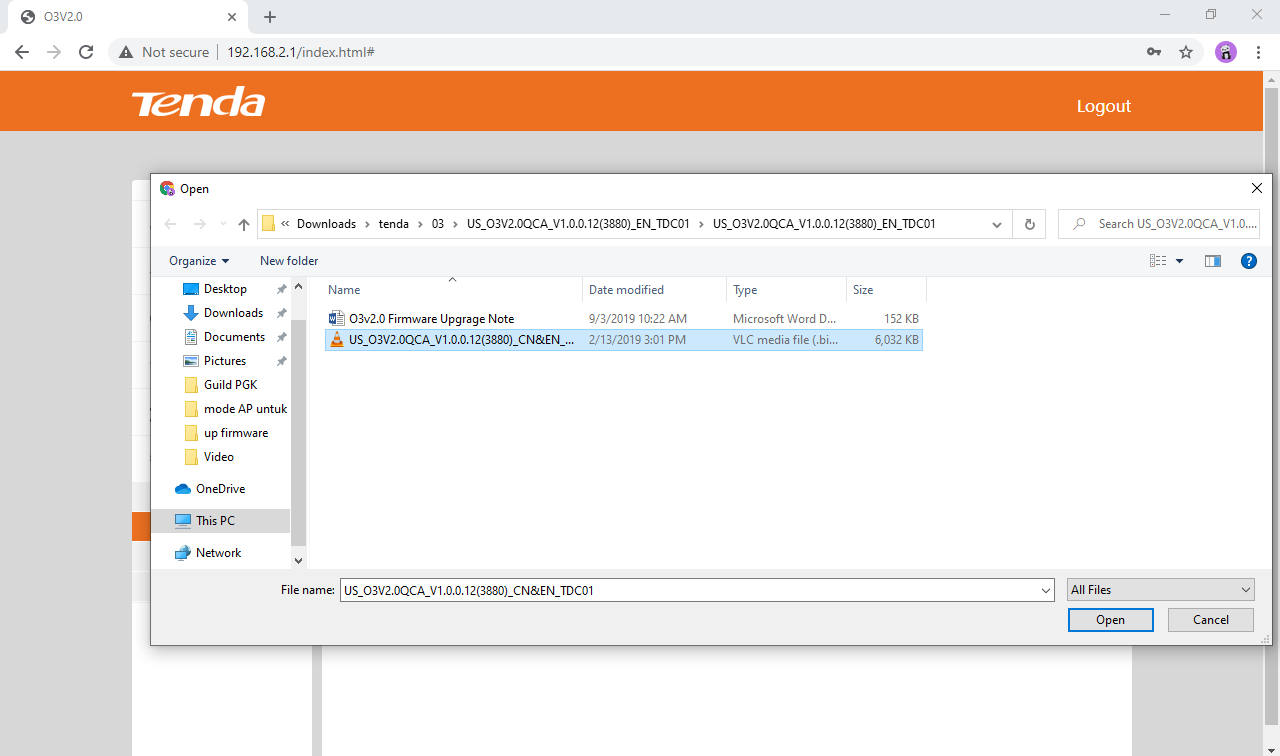Open Documents quick access folder
Screen dimensions: 1280x756
tap(234, 337)
